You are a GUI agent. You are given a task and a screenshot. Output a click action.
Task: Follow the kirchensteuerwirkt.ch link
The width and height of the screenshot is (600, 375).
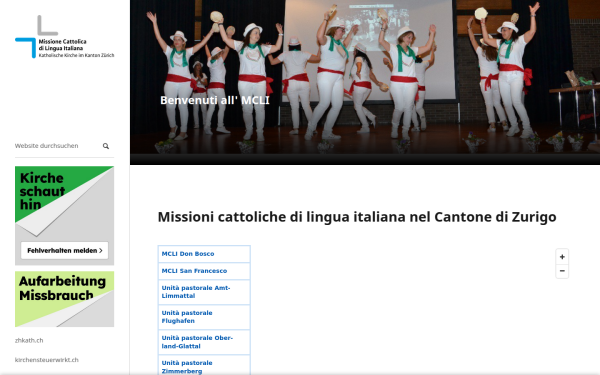click(47, 360)
